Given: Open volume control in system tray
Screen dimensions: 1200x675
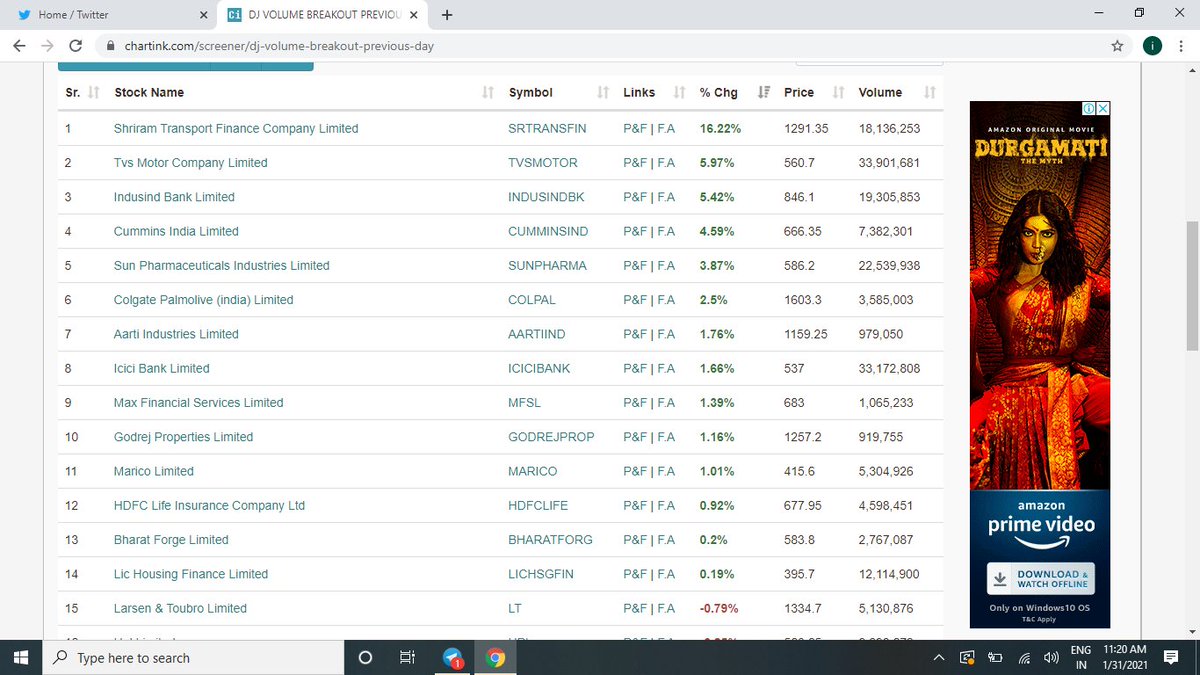Looking at the screenshot, I should [x=1051, y=658].
